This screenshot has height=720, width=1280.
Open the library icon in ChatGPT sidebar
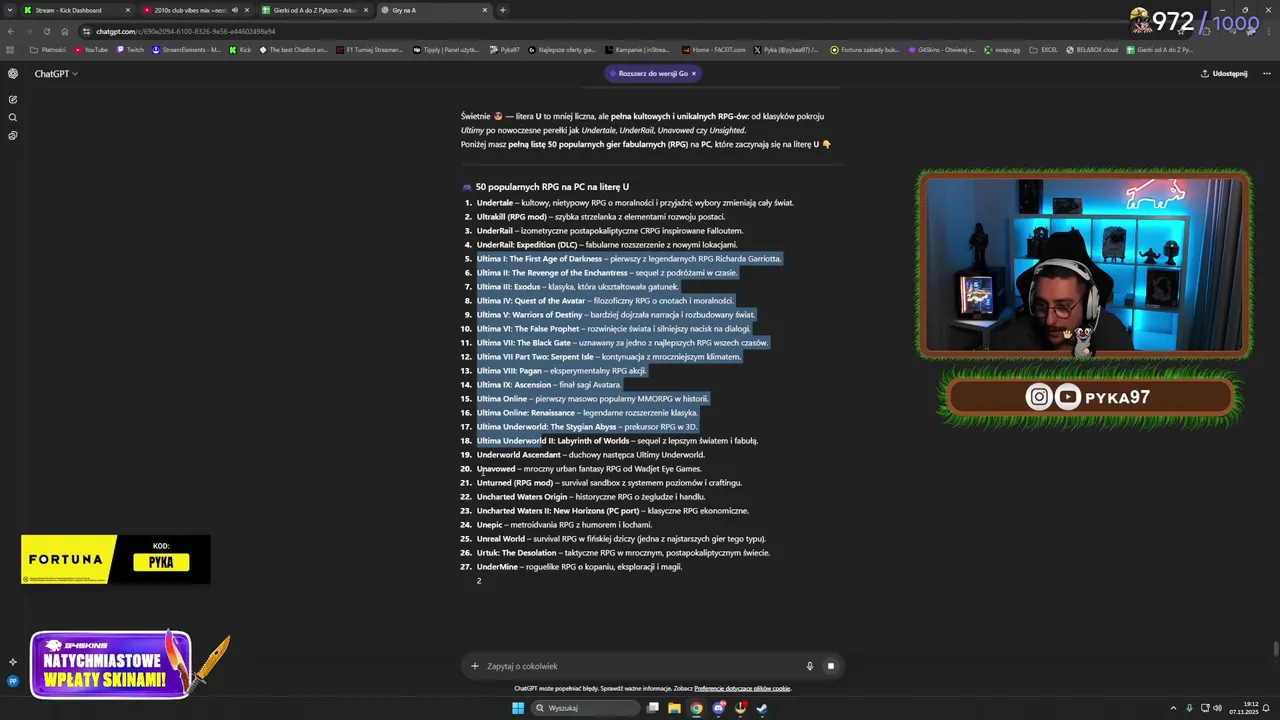click(x=13, y=135)
